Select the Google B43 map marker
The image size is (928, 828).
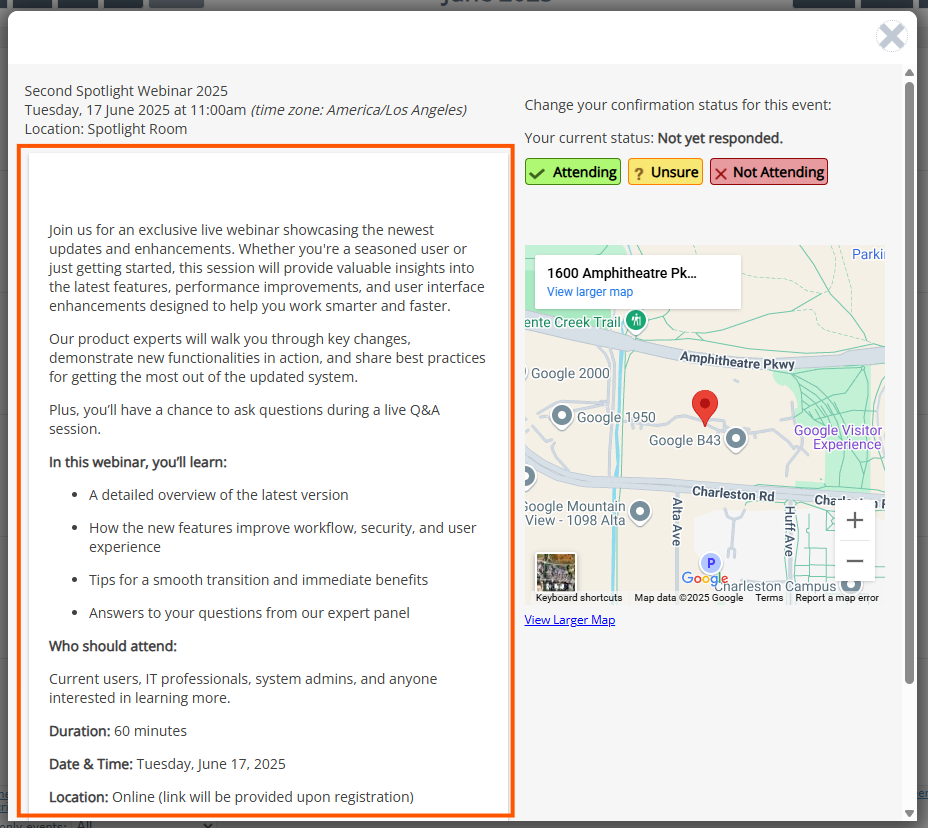pyautogui.click(x=737, y=438)
